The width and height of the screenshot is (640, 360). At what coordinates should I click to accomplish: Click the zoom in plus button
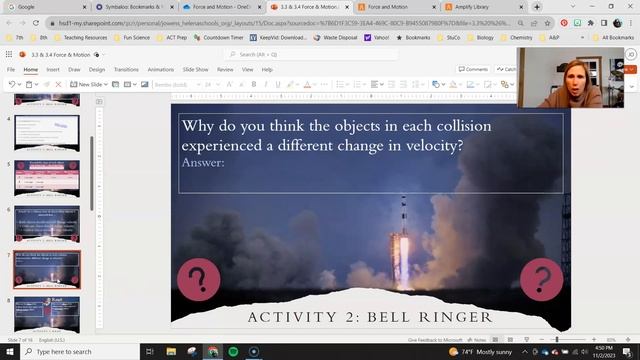pyautogui.click(x=594, y=340)
